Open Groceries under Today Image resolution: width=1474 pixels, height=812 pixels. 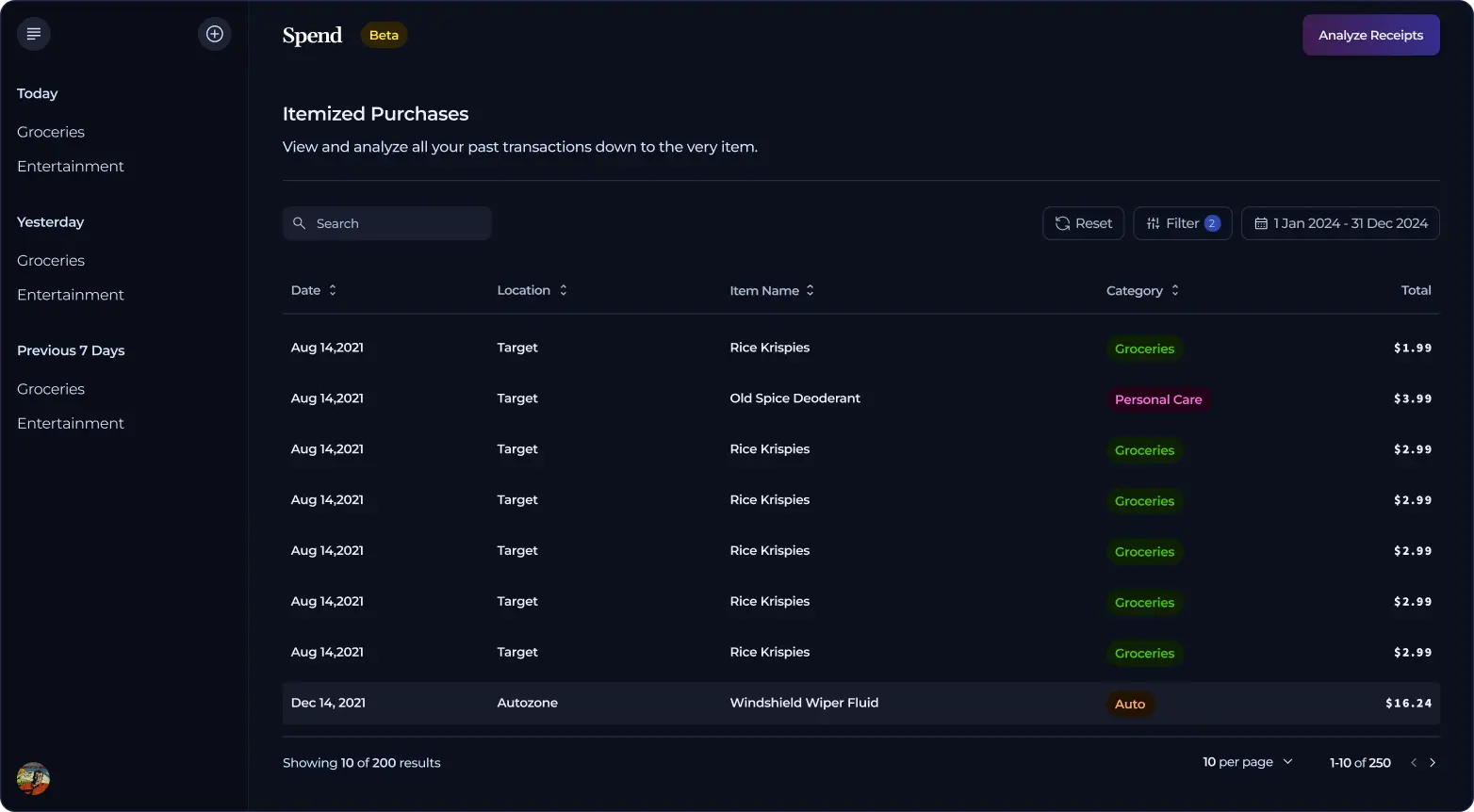click(51, 132)
